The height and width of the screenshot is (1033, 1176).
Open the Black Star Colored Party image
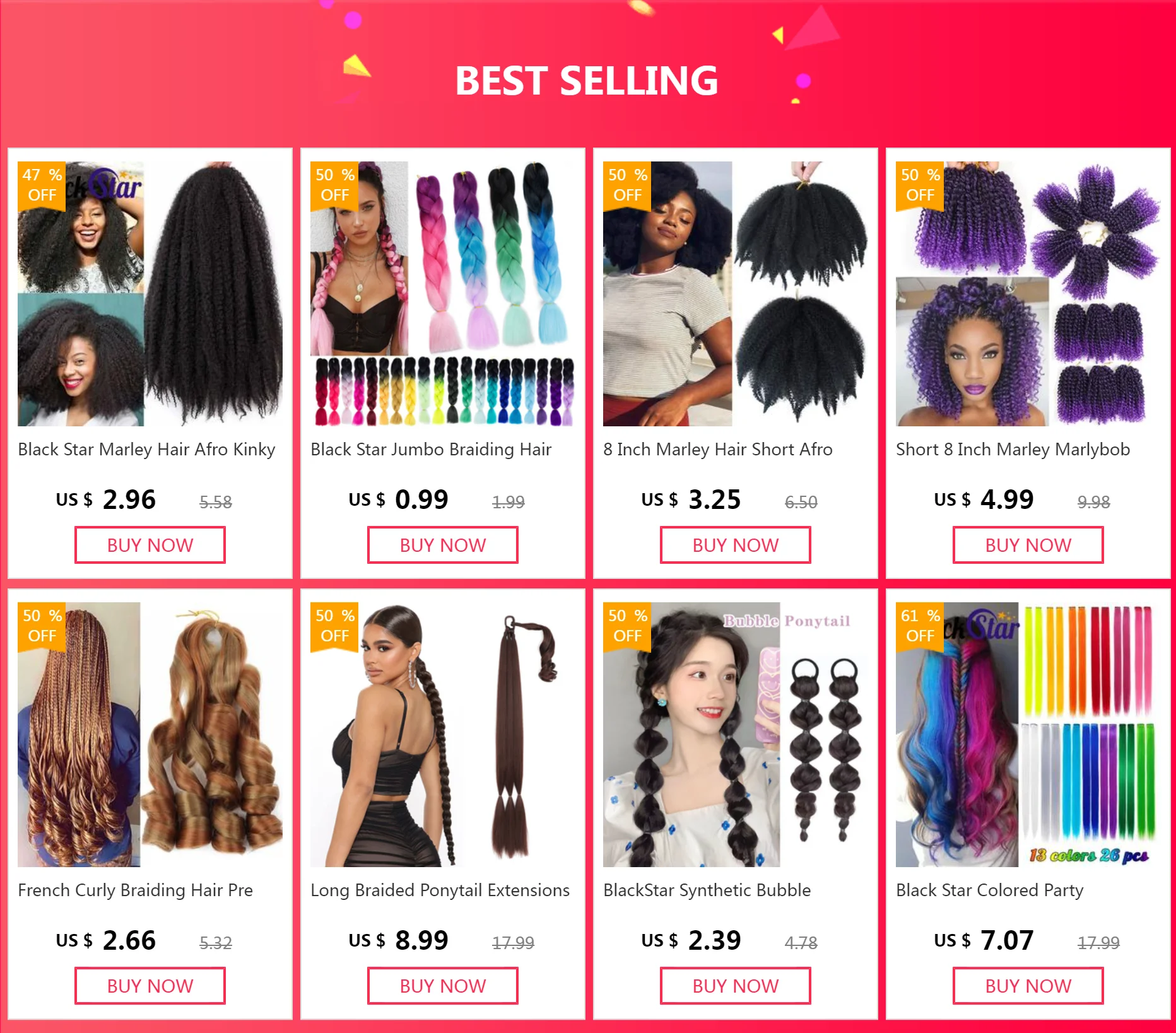click(1028, 735)
